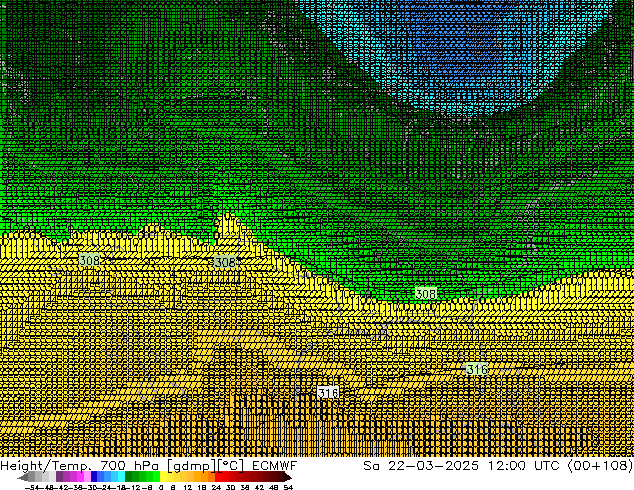Click the 308 contour label at far left
This screenshot has height=490, width=634.
[89, 260]
